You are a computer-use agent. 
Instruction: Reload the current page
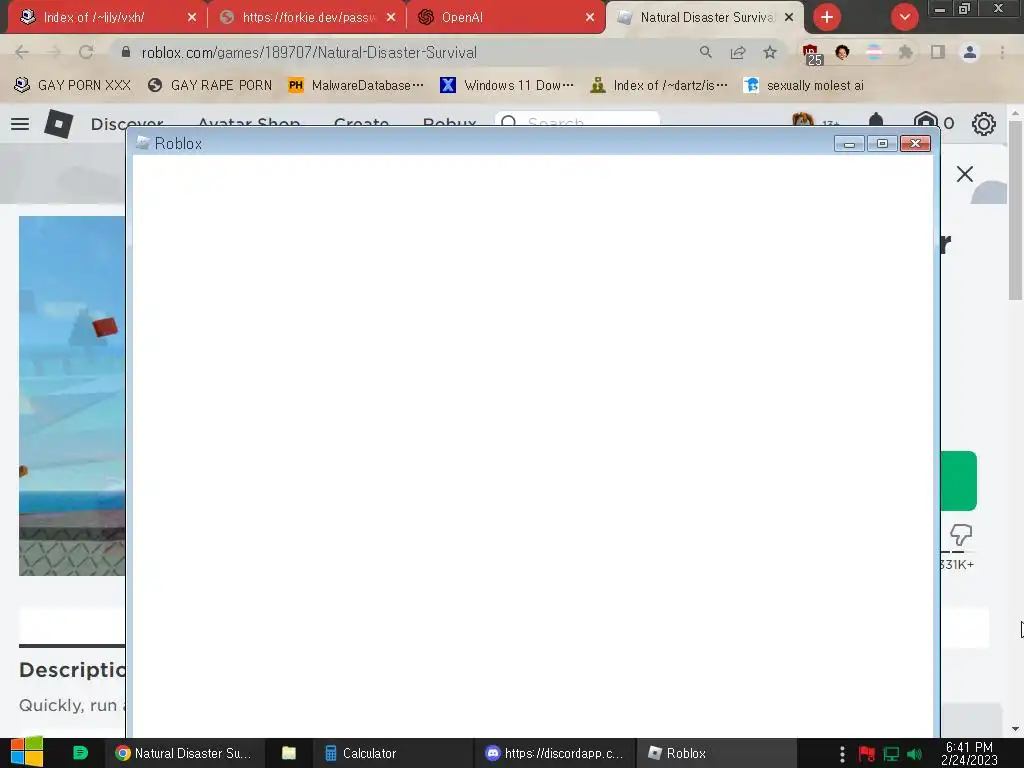pos(86,52)
